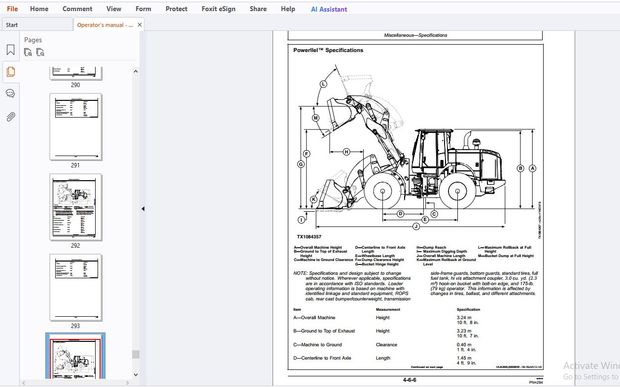Viewport: 620px width, 387px height.
Task: Open the AI Assistant tab
Action: point(329,9)
